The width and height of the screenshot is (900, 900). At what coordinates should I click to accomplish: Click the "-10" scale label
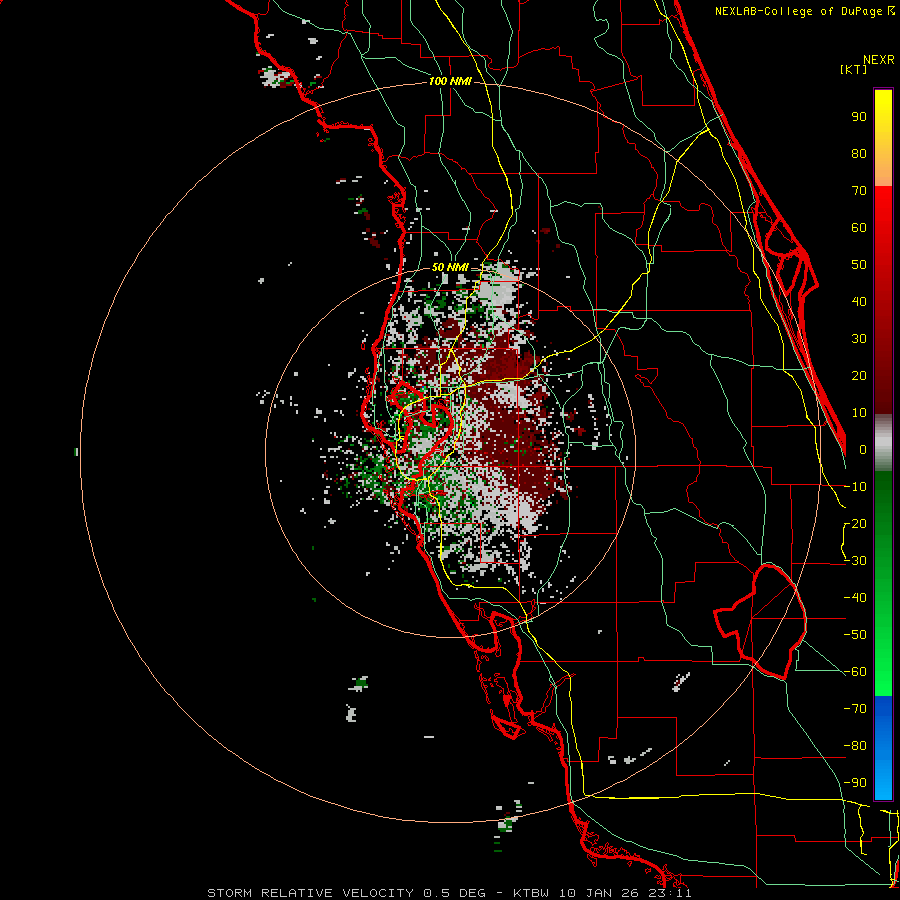pos(855,487)
